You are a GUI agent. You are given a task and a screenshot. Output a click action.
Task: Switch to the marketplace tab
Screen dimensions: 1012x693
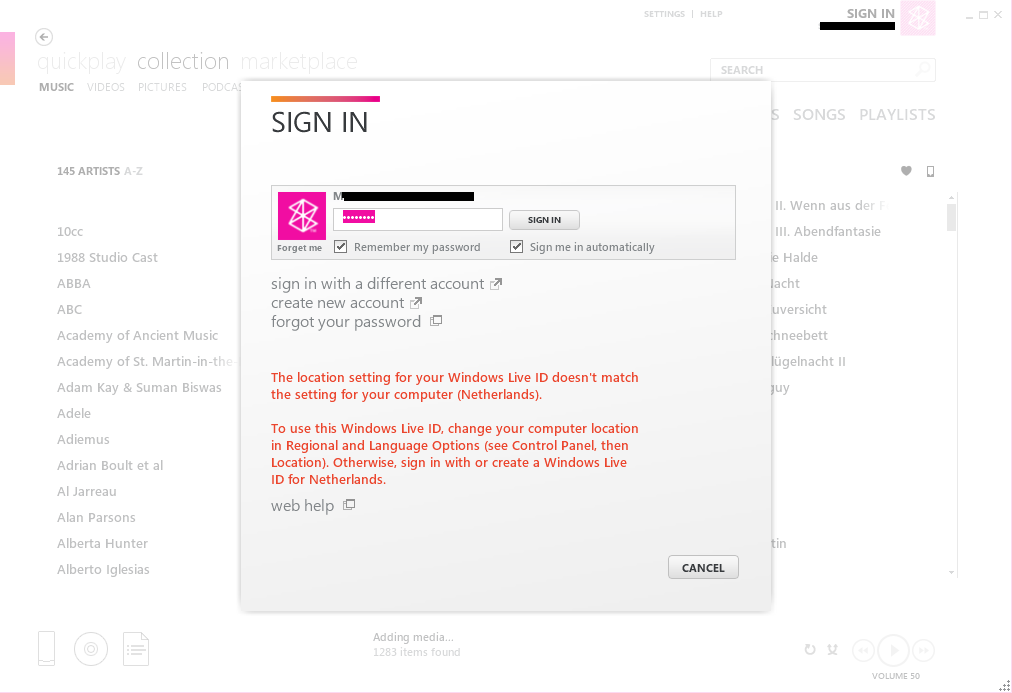tap(298, 62)
